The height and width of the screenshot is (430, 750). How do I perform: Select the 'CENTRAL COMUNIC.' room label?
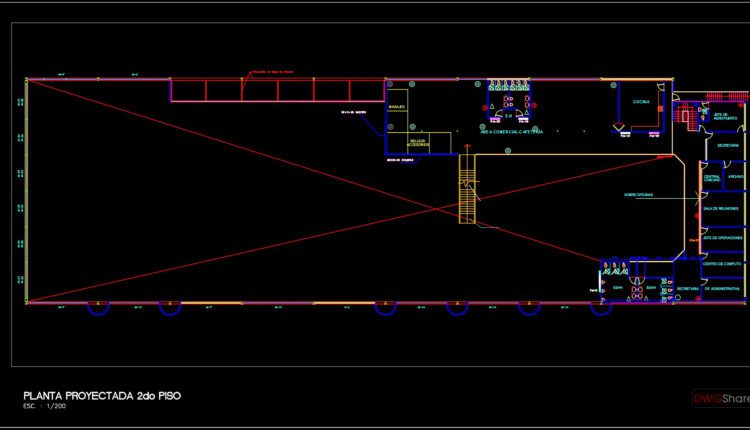[712, 178]
